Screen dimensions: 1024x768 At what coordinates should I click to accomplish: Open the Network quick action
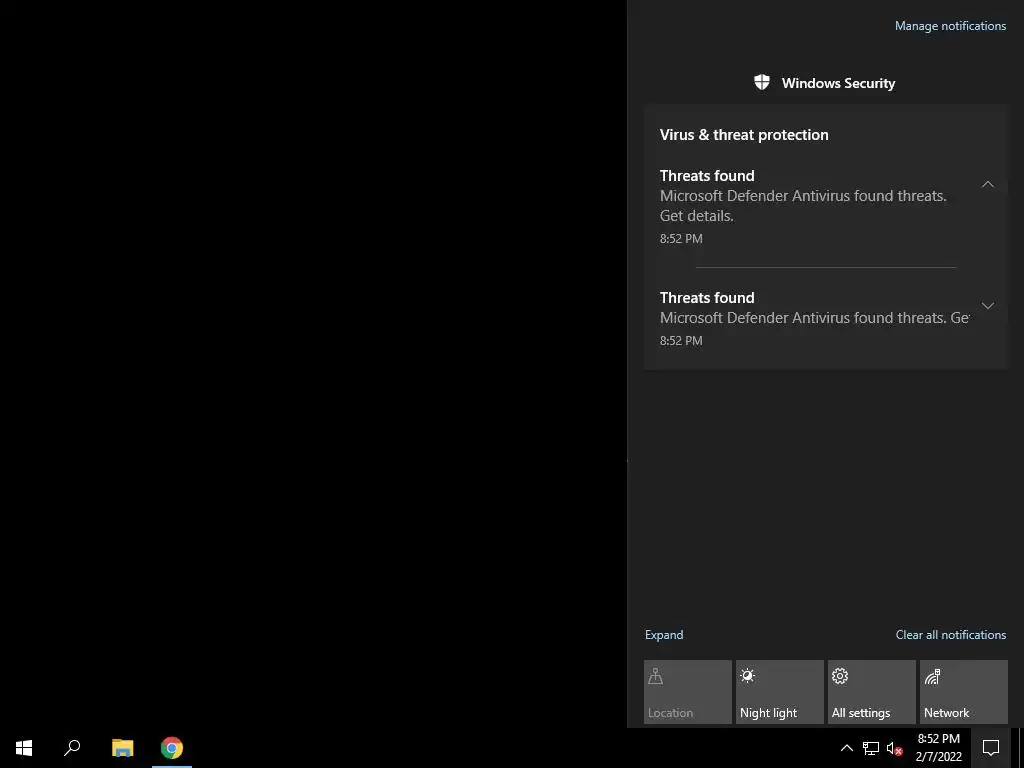click(964, 692)
